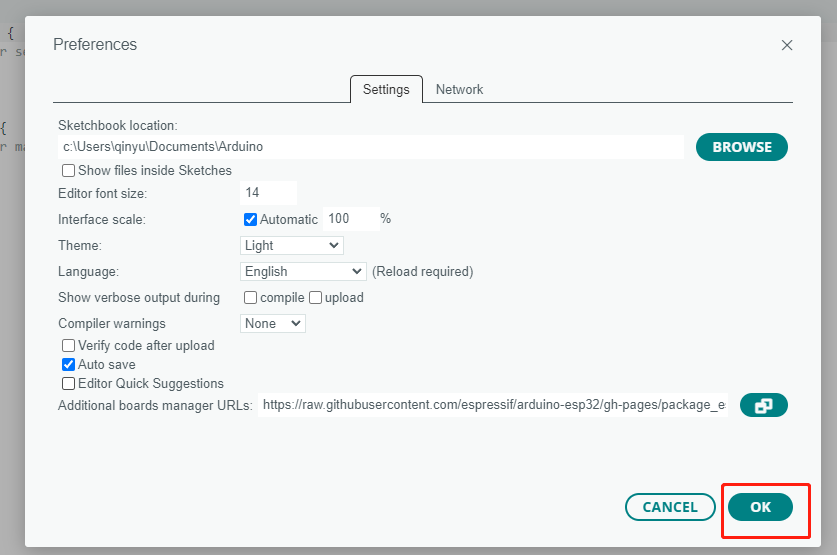Switch to the Network tab

(x=459, y=89)
